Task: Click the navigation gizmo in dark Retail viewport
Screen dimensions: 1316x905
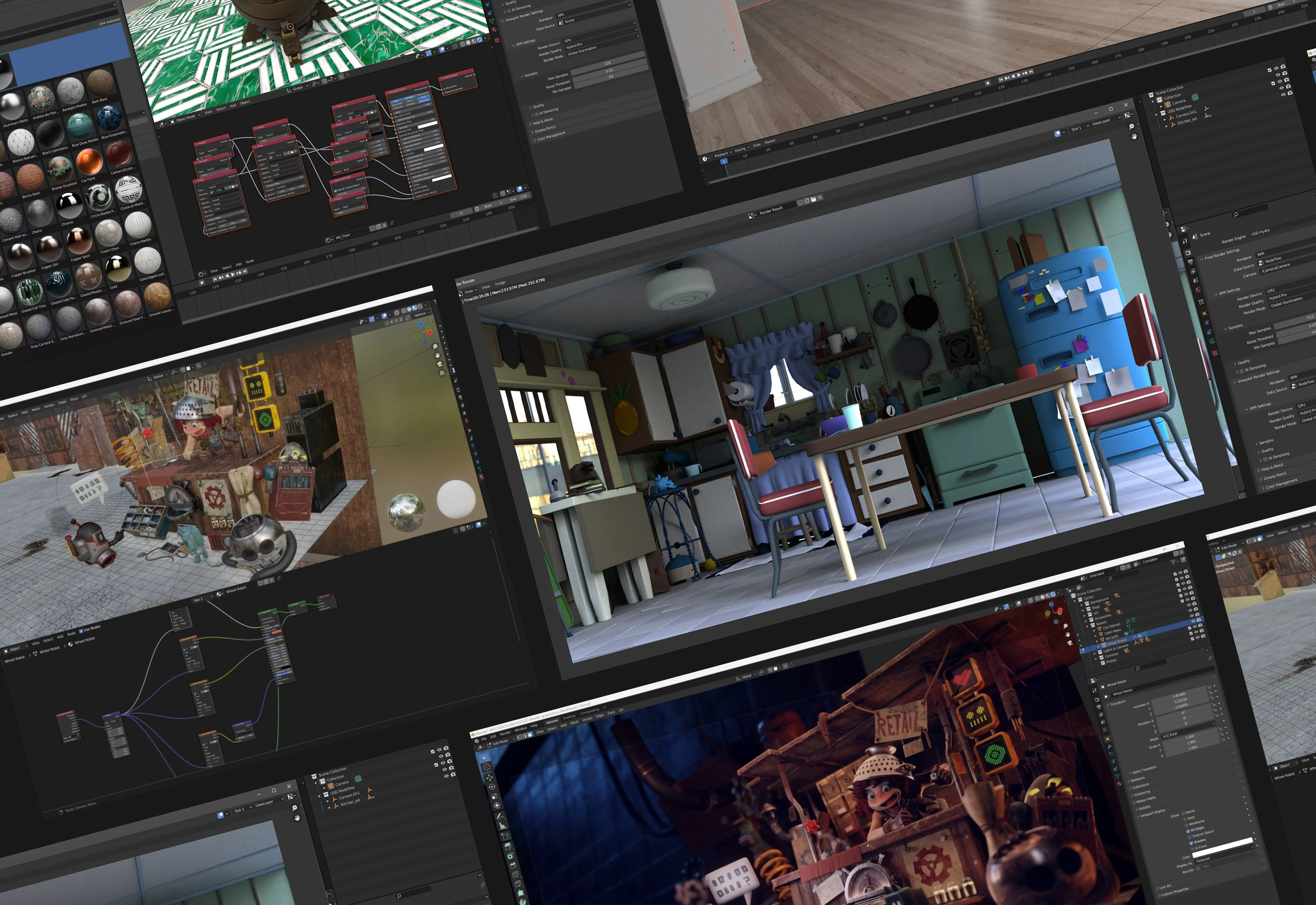Action: click(1054, 613)
